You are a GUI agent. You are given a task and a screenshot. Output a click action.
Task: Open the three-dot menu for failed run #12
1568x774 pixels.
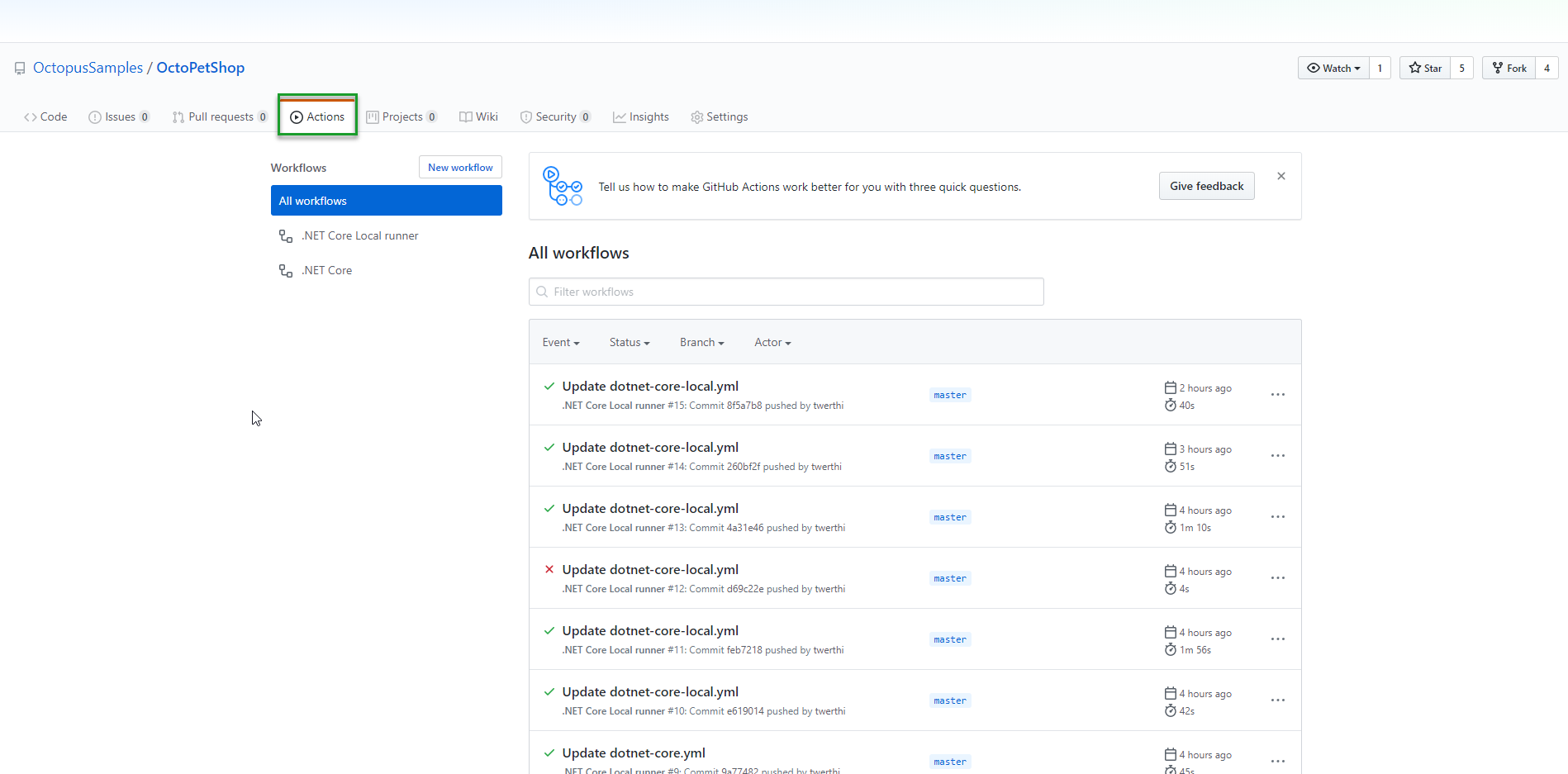[1277, 578]
